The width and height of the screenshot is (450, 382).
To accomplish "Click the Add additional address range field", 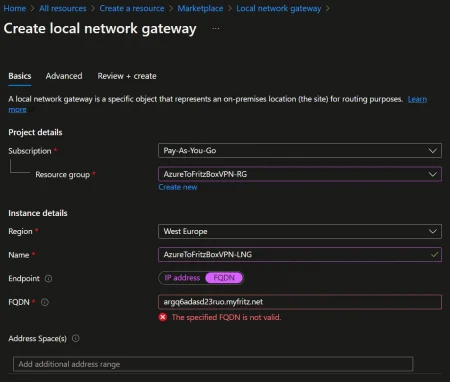I will coord(213,364).
